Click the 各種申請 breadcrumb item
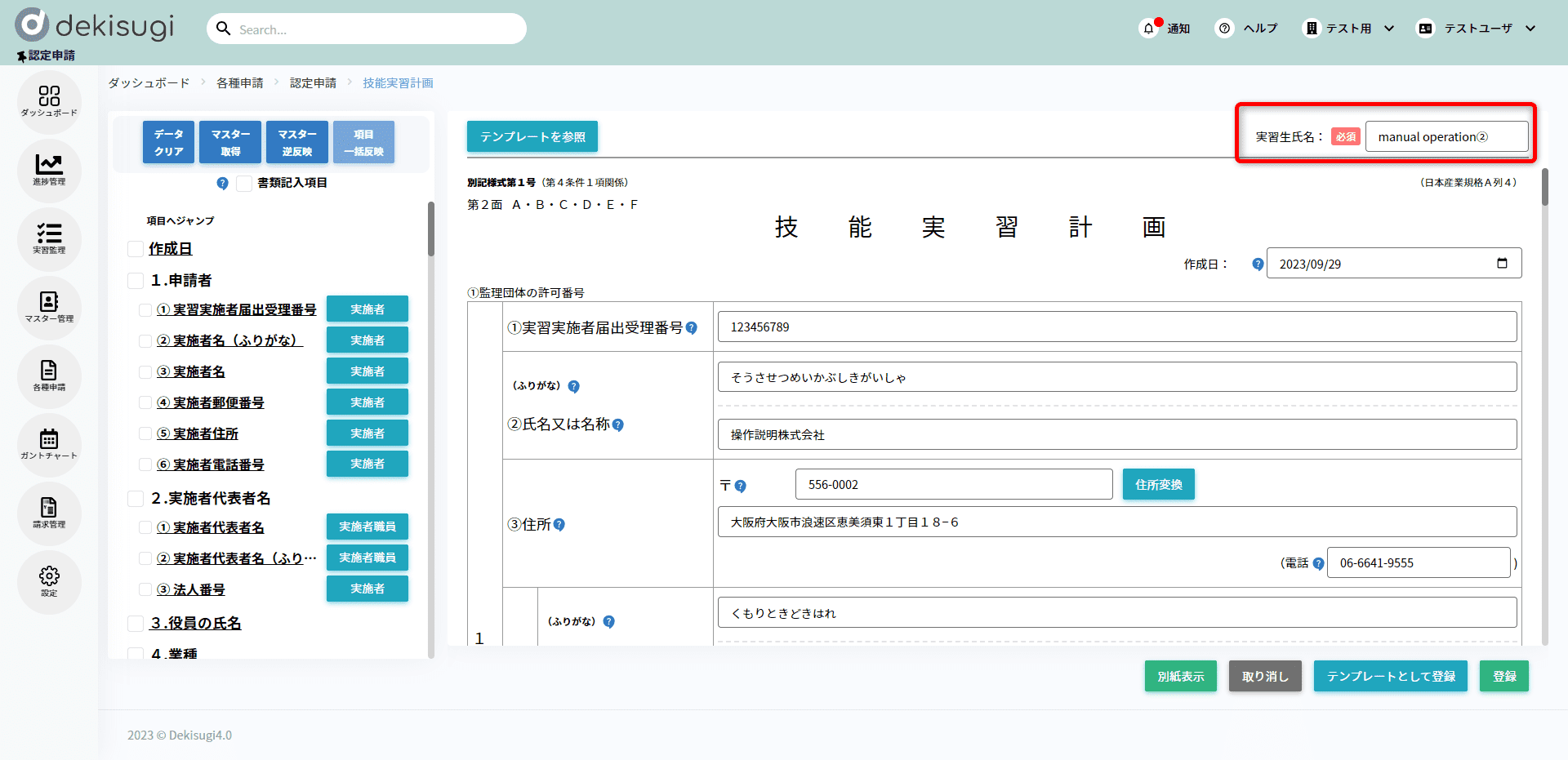Screen dimensions: 1568x760 point(239,83)
